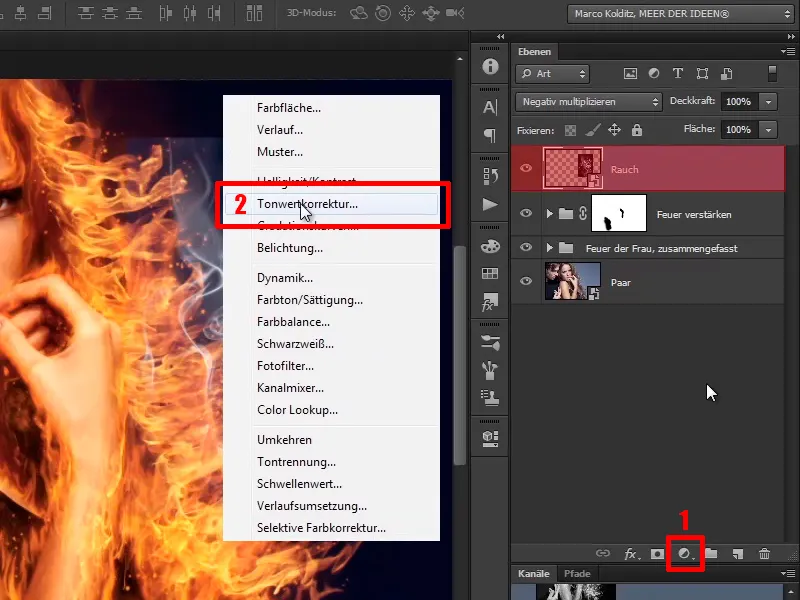
Task: Choose Selektive Farbkorrektur from the menu
Action: point(332,528)
